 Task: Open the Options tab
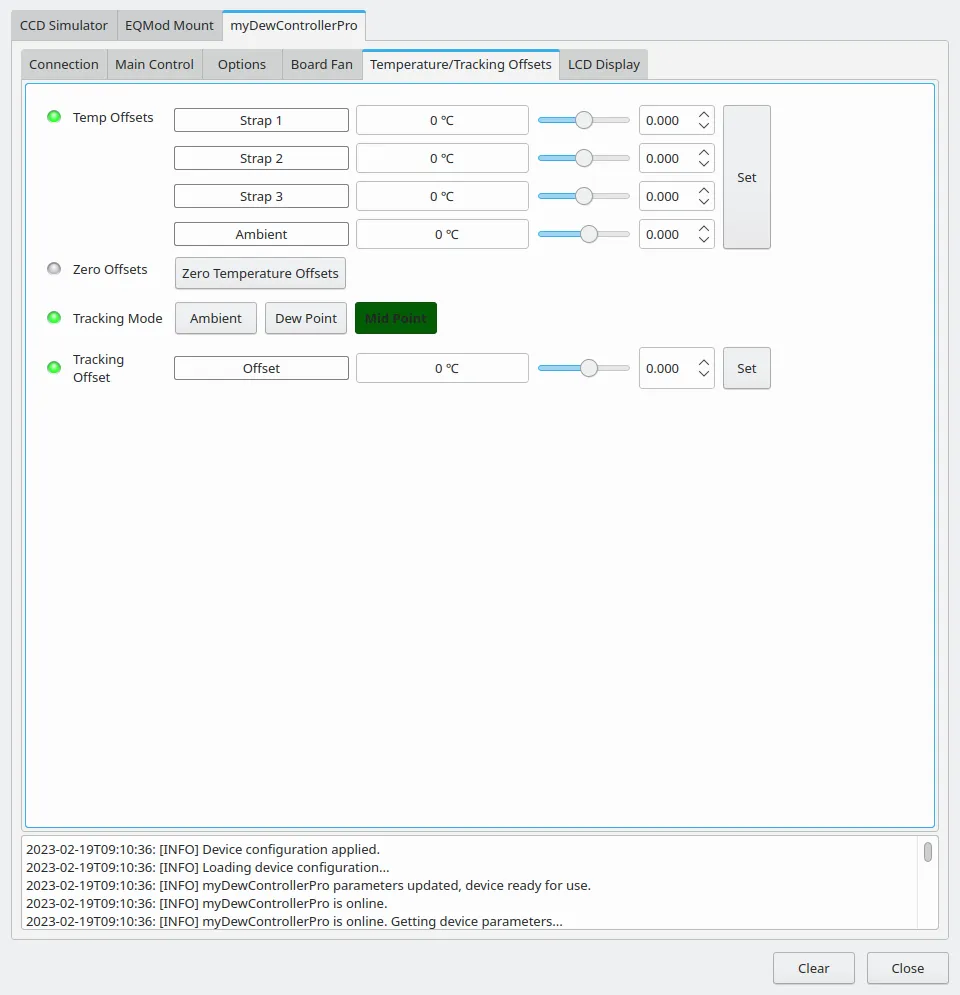coord(242,64)
